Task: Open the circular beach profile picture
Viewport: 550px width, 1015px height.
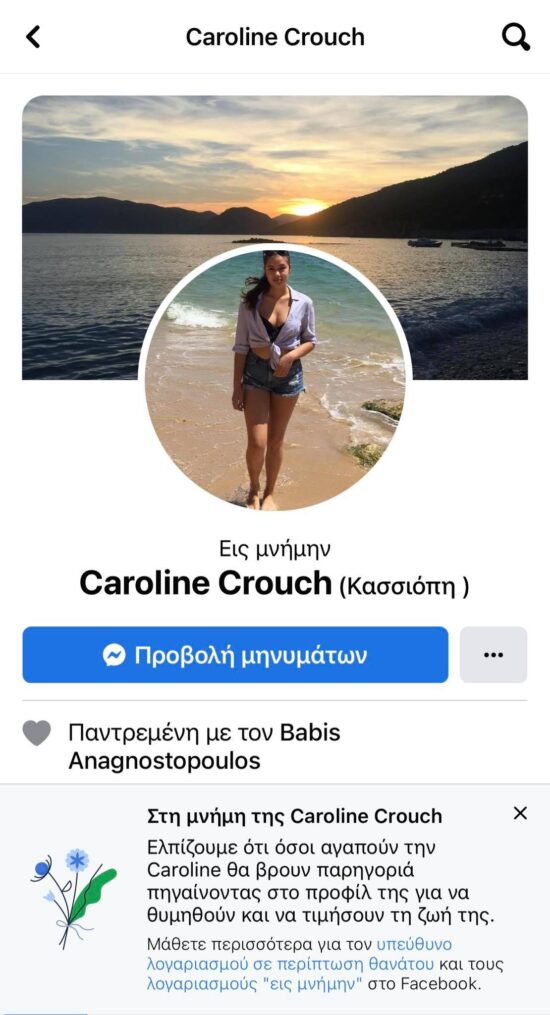Action: click(x=275, y=381)
